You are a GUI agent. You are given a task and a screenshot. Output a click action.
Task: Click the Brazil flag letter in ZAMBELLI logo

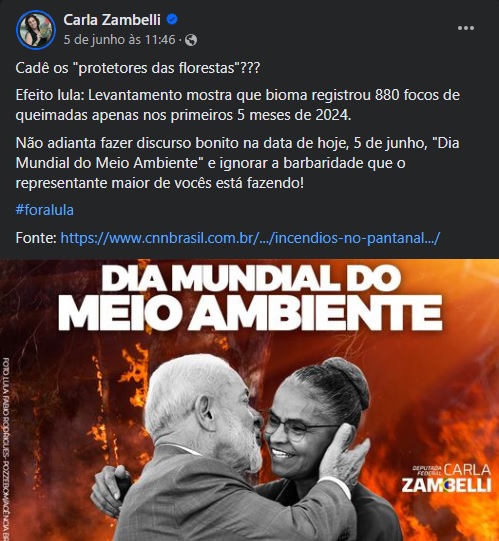[448, 485]
